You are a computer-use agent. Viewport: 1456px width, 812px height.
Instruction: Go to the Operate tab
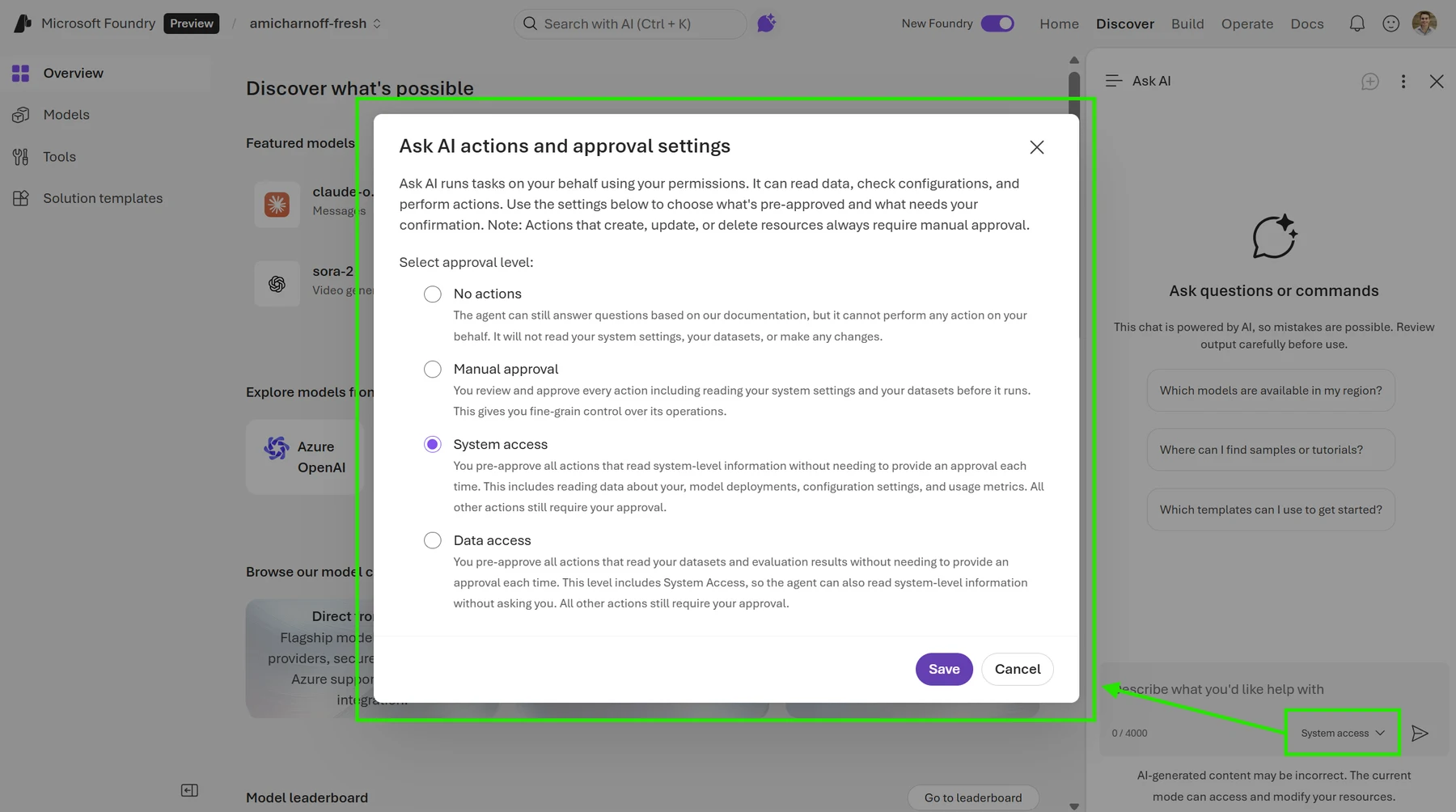coord(1246,23)
